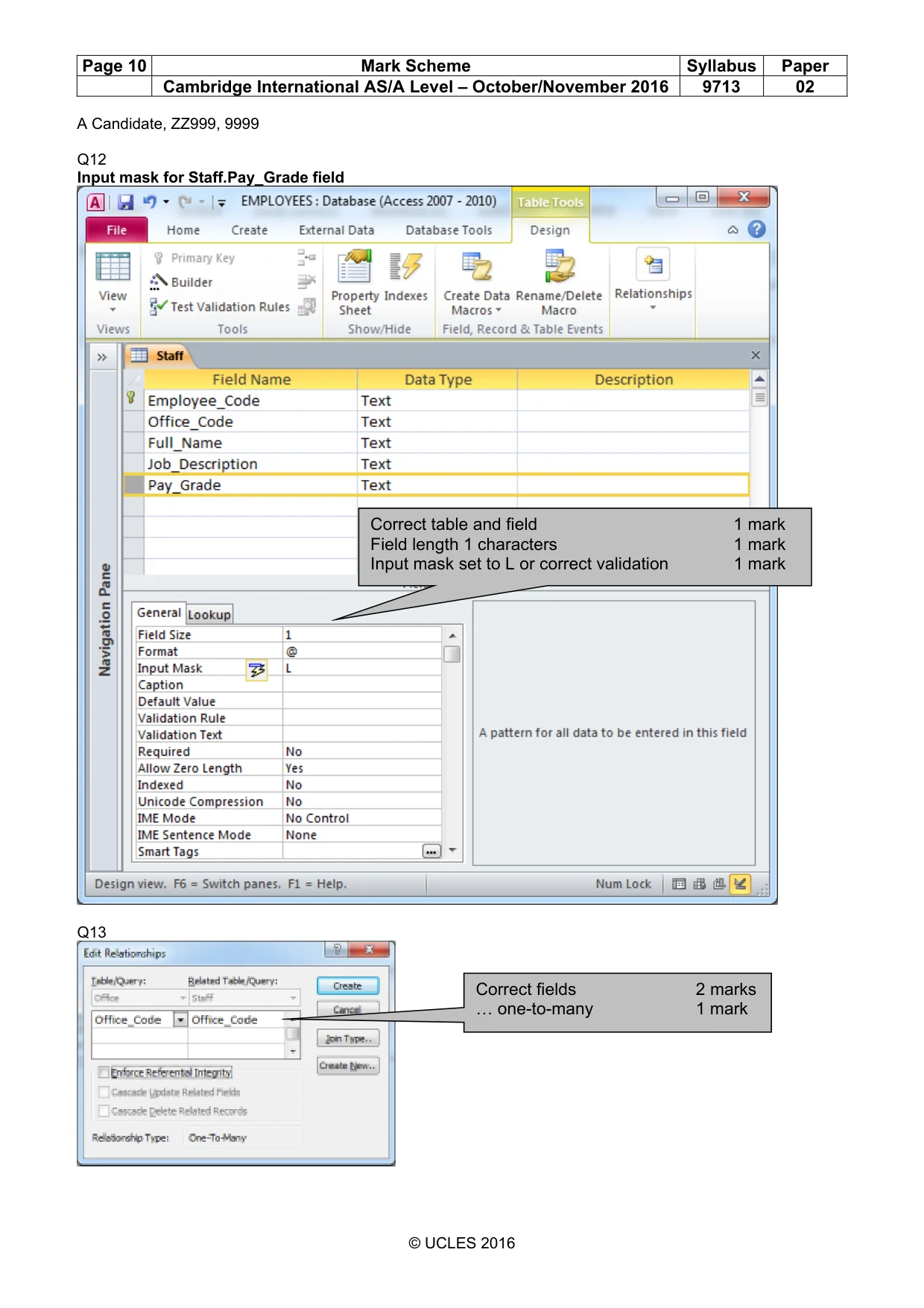This screenshot has width=924, height=1308.
Task: Open Access Help question mark icon
Action: coord(756,230)
